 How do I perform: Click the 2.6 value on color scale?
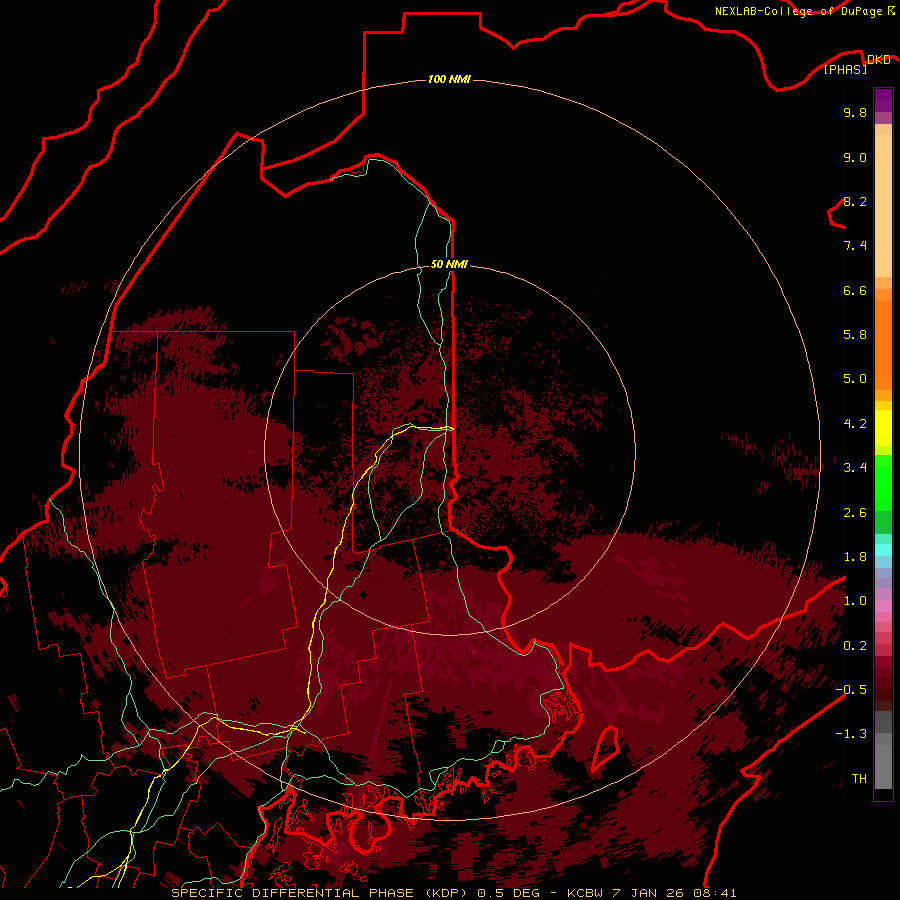(x=855, y=513)
